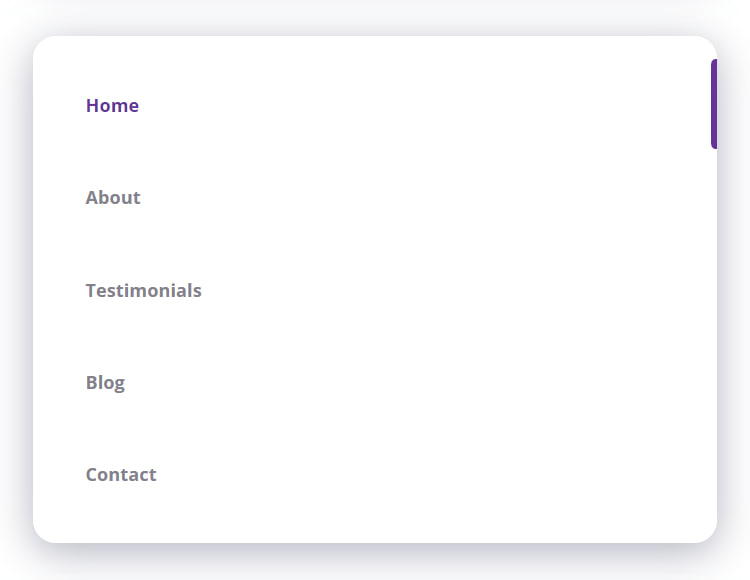The height and width of the screenshot is (580, 750).
Task: Open the About page link
Action: coord(113,198)
